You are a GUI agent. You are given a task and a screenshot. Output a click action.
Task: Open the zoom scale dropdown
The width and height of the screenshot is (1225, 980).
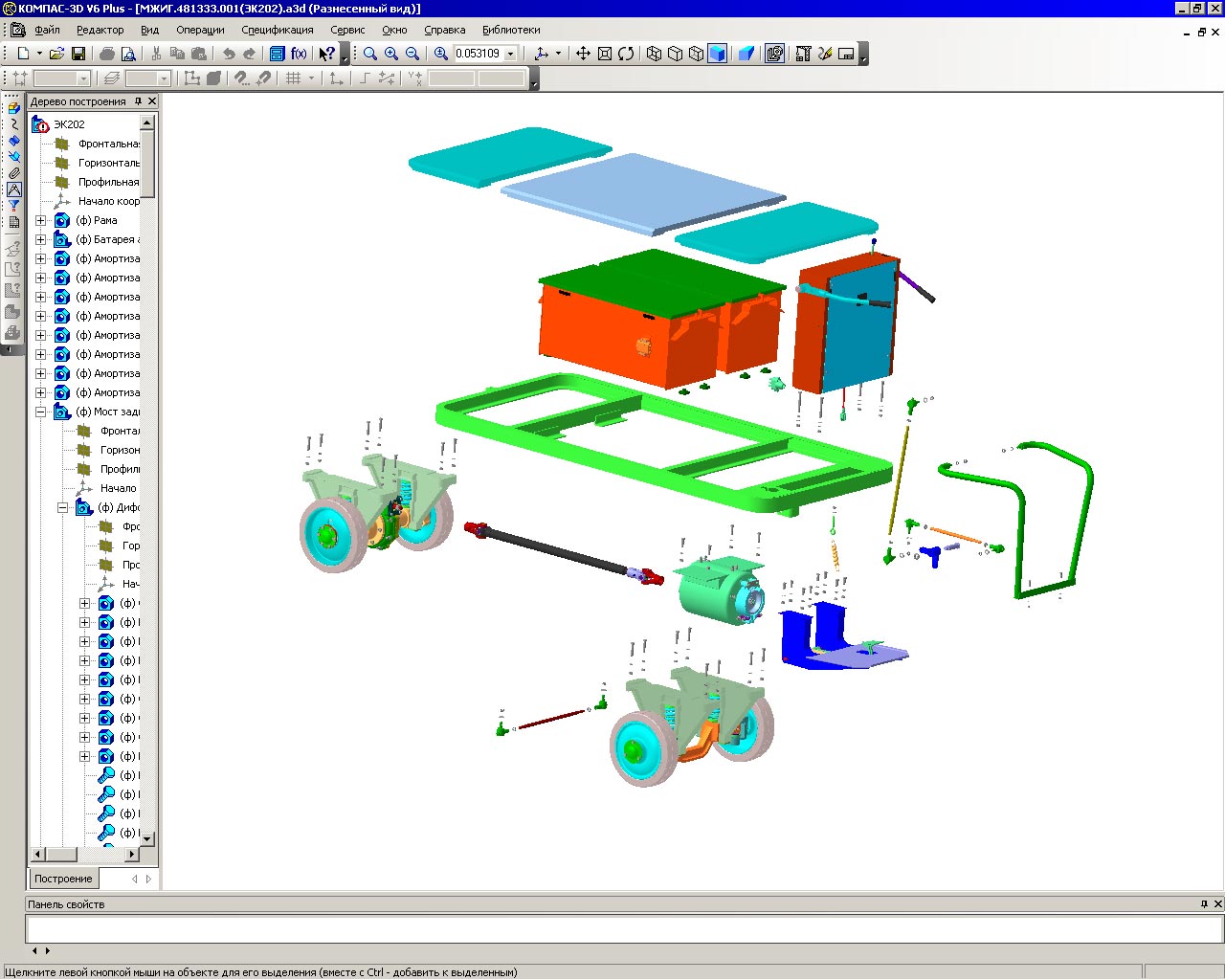[510, 54]
